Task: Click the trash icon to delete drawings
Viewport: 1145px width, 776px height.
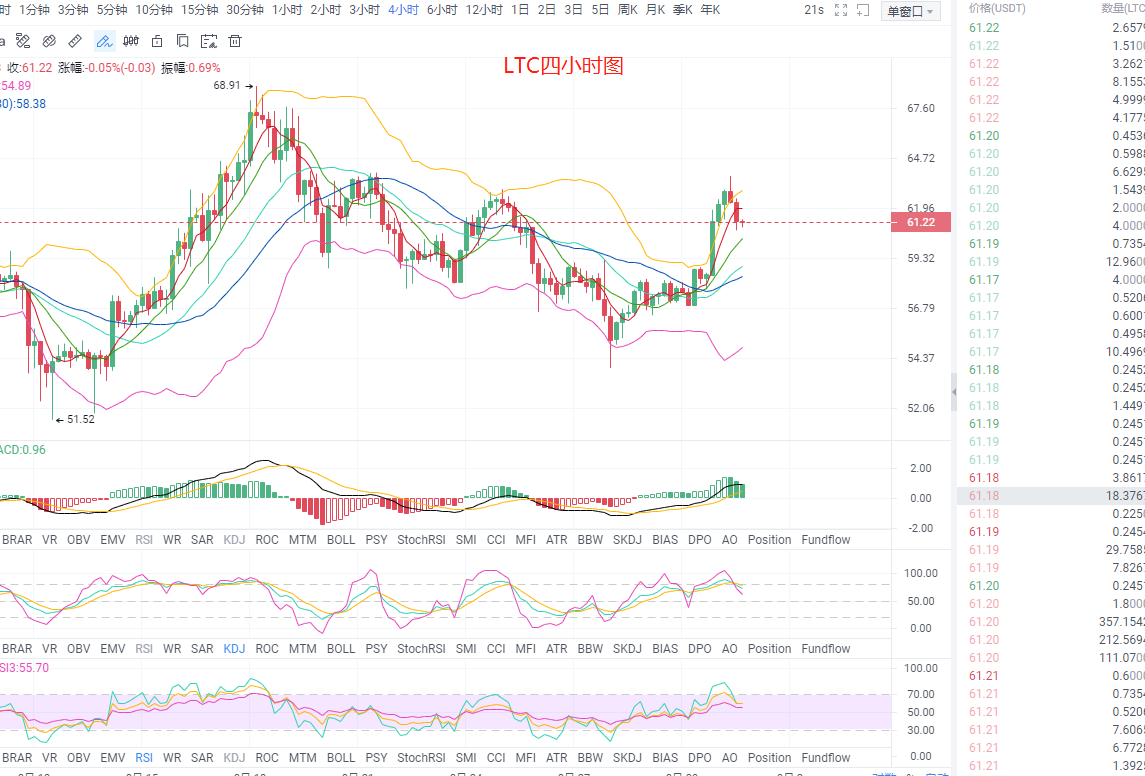Action: click(x=235, y=41)
